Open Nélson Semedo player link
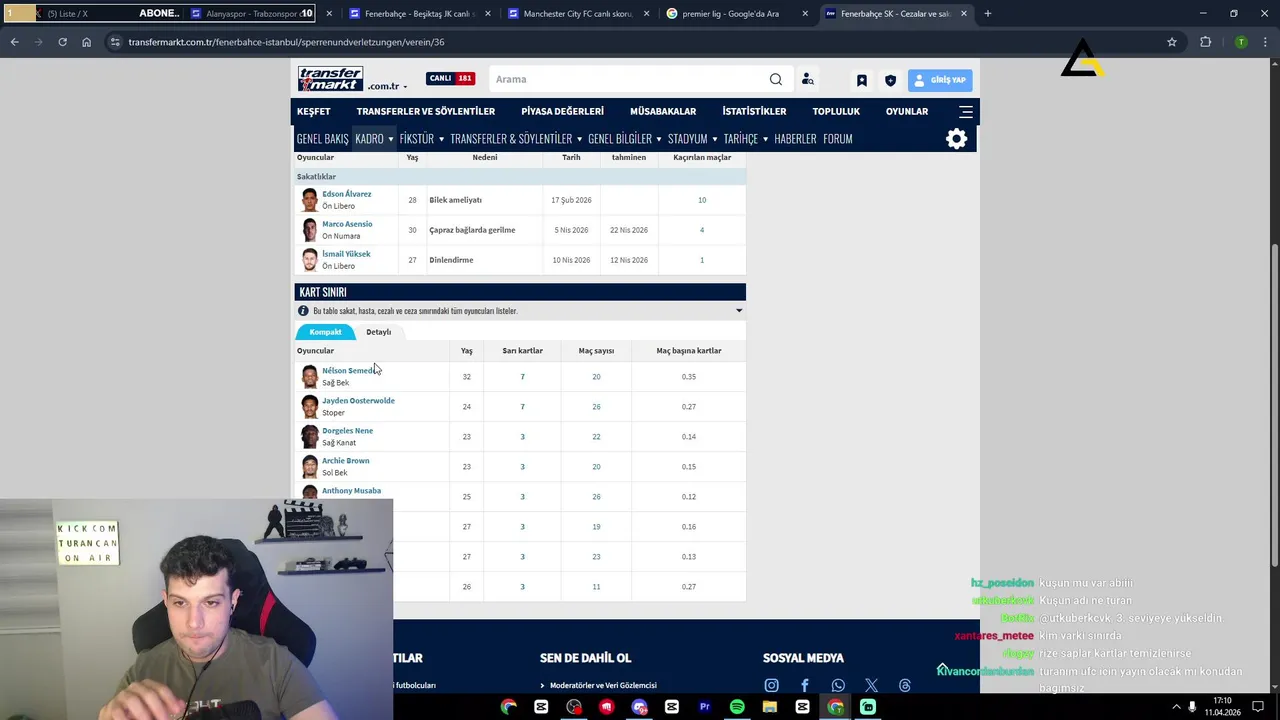Image resolution: width=1280 pixels, height=720 pixels. click(x=348, y=371)
